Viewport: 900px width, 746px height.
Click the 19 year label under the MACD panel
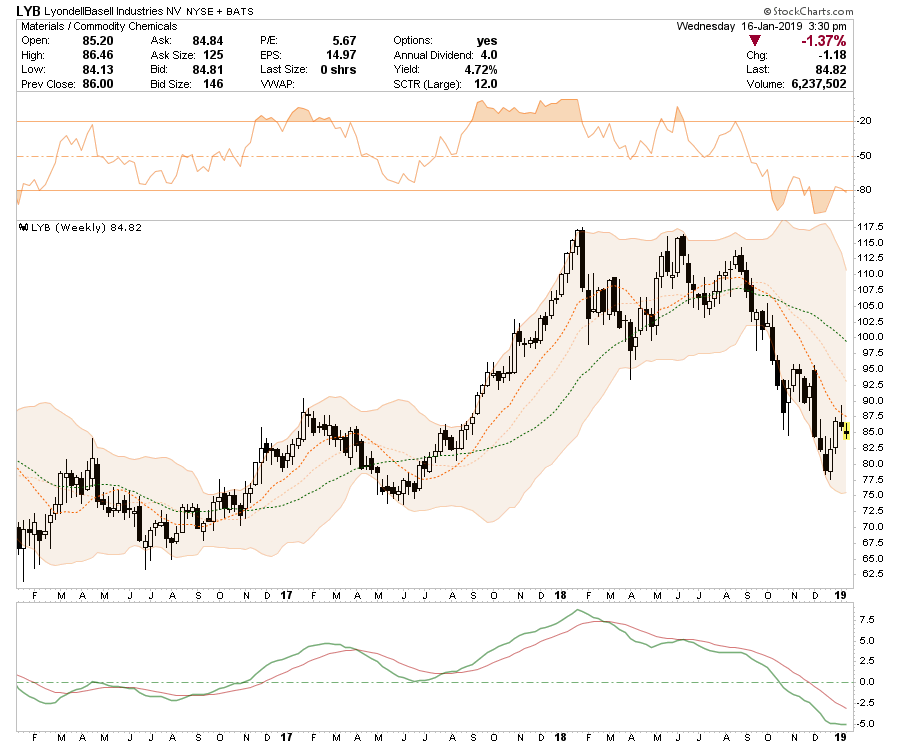(x=840, y=737)
